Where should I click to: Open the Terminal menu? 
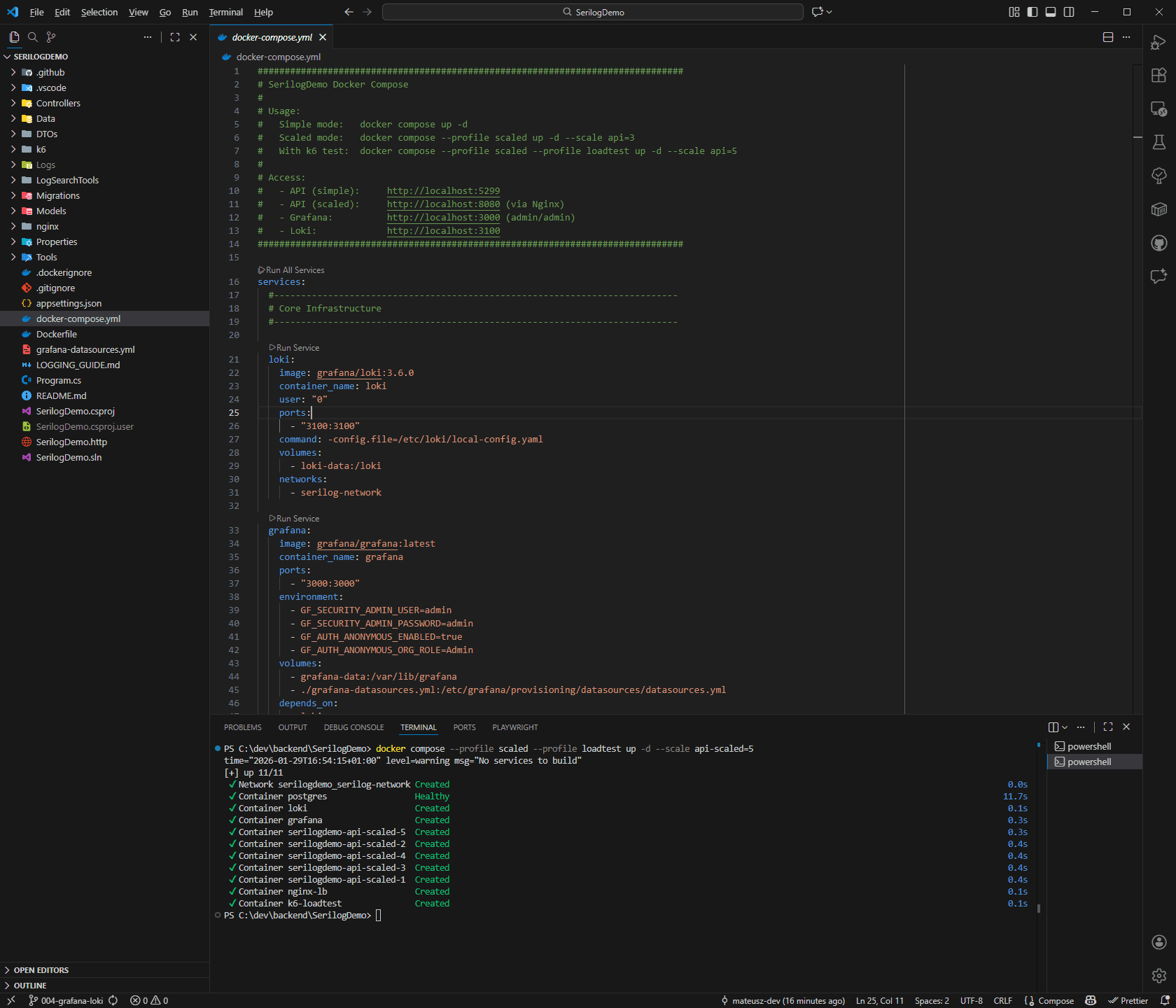[x=225, y=12]
